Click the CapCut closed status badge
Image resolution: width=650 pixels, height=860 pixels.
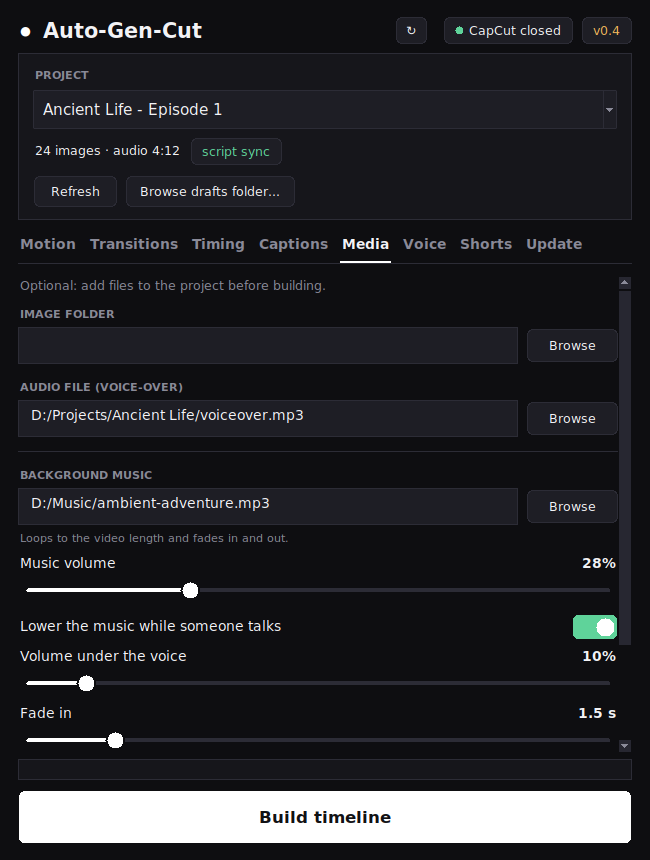508,31
